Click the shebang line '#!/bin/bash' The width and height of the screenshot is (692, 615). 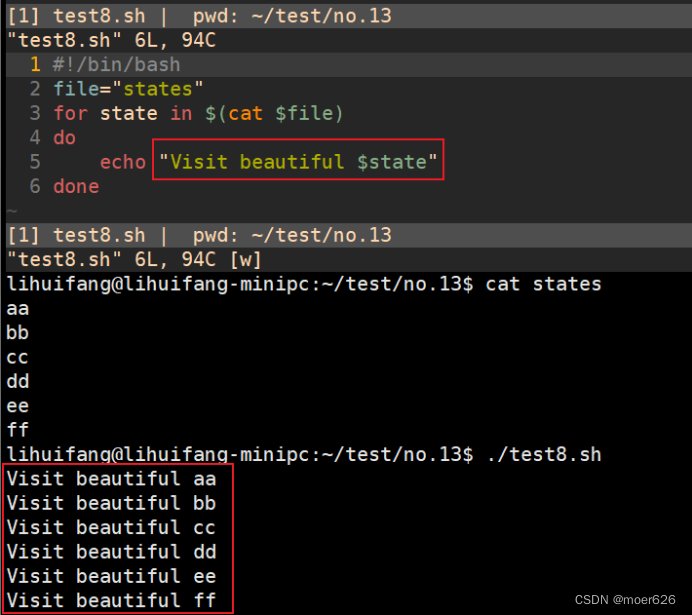117,65
